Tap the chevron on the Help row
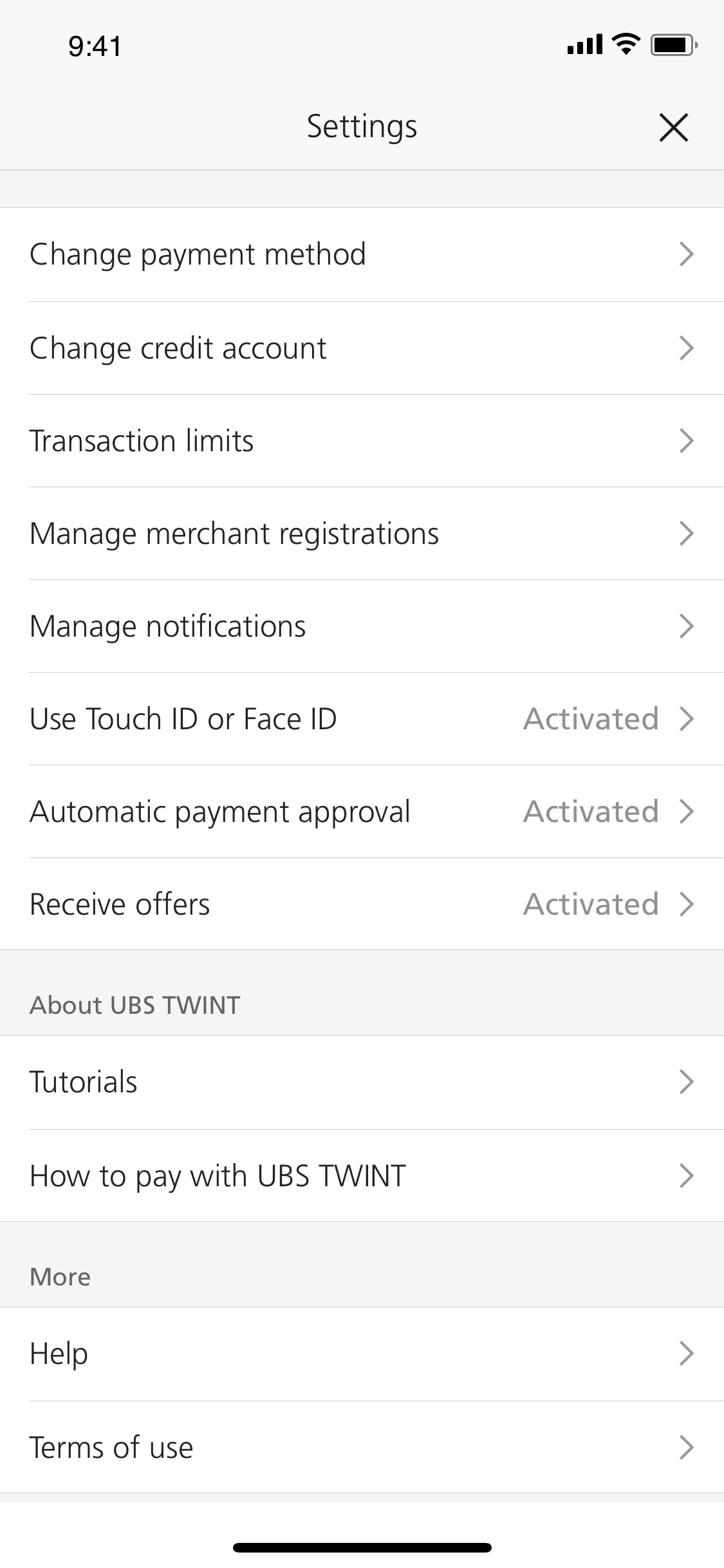 [x=686, y=1354]
